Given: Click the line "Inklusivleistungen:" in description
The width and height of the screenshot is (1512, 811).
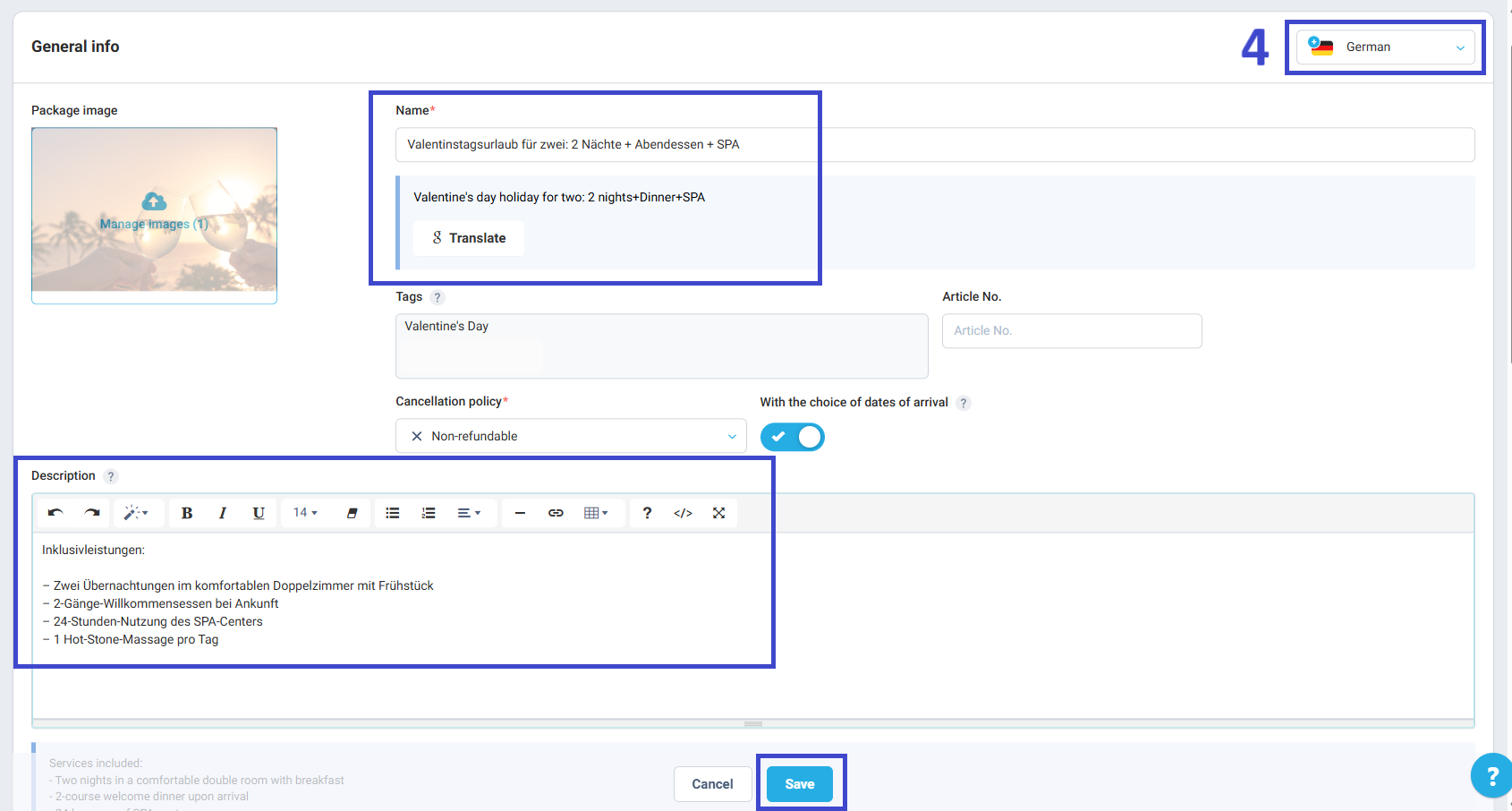Looking at the screenshot, I should [x=93, y=550].
